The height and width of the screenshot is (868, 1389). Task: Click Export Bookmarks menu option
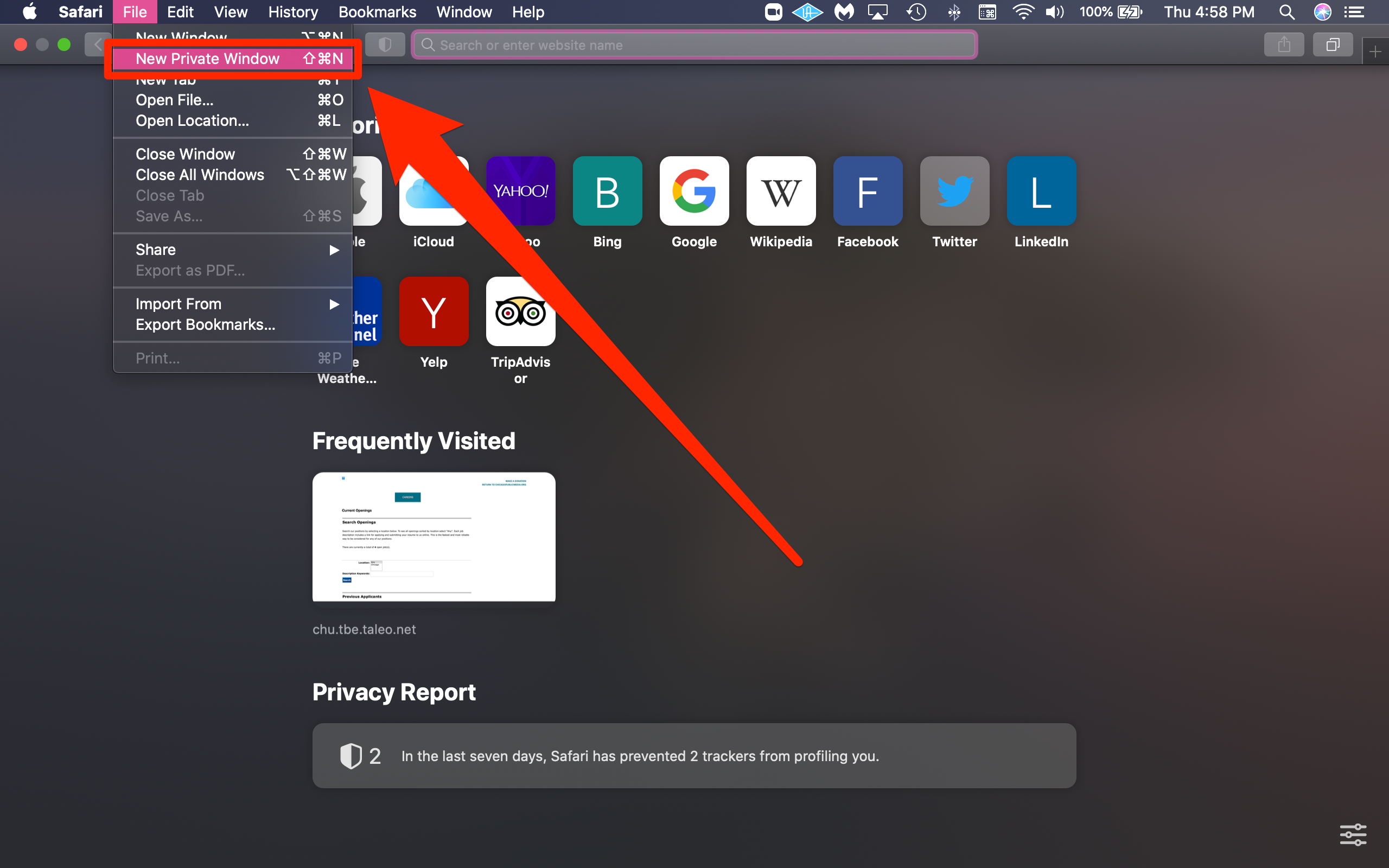coord(205,325)
